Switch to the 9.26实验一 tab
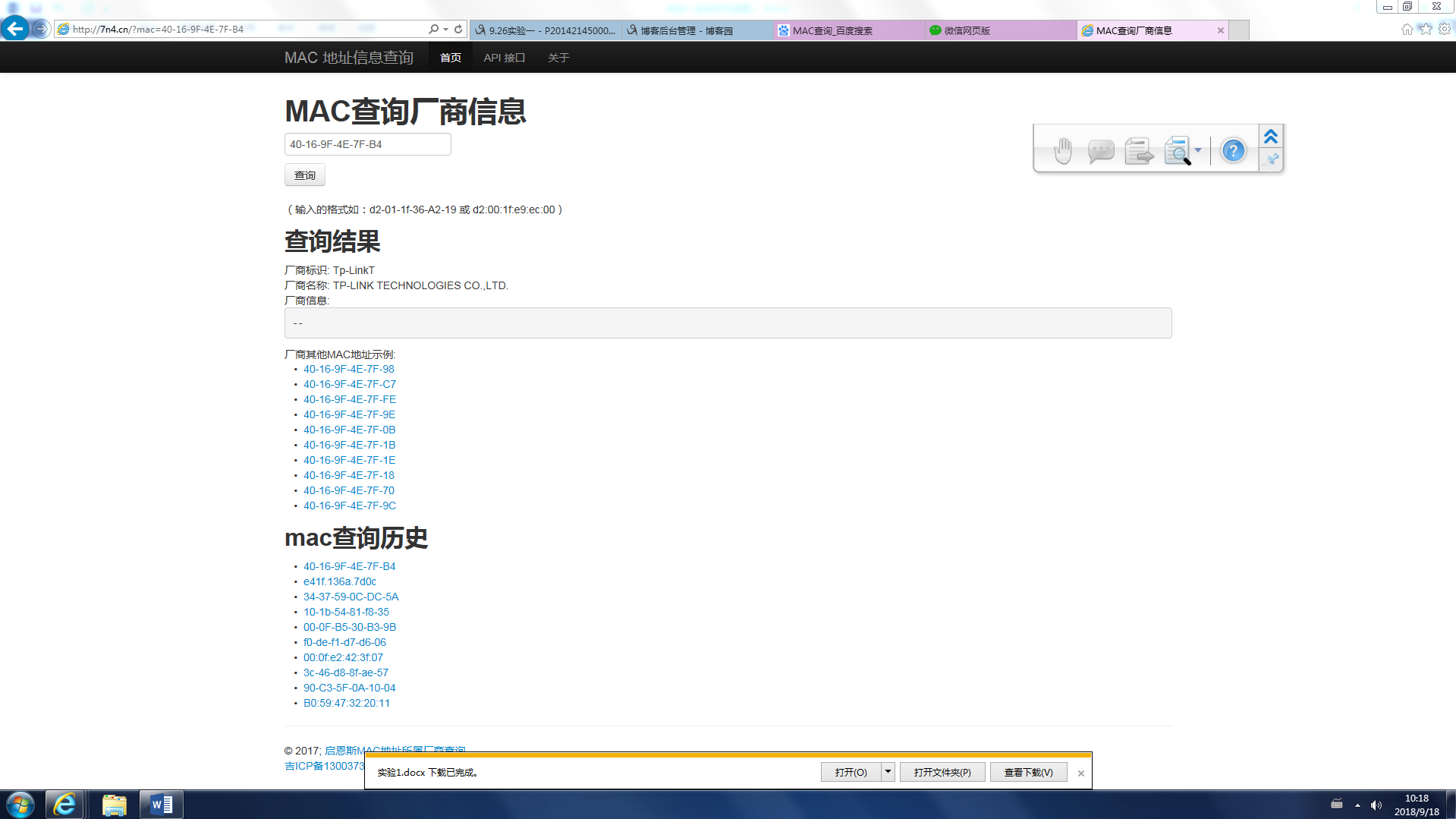Image resolution: width=1456 pixels, height=819 pixels. point(546,30)
